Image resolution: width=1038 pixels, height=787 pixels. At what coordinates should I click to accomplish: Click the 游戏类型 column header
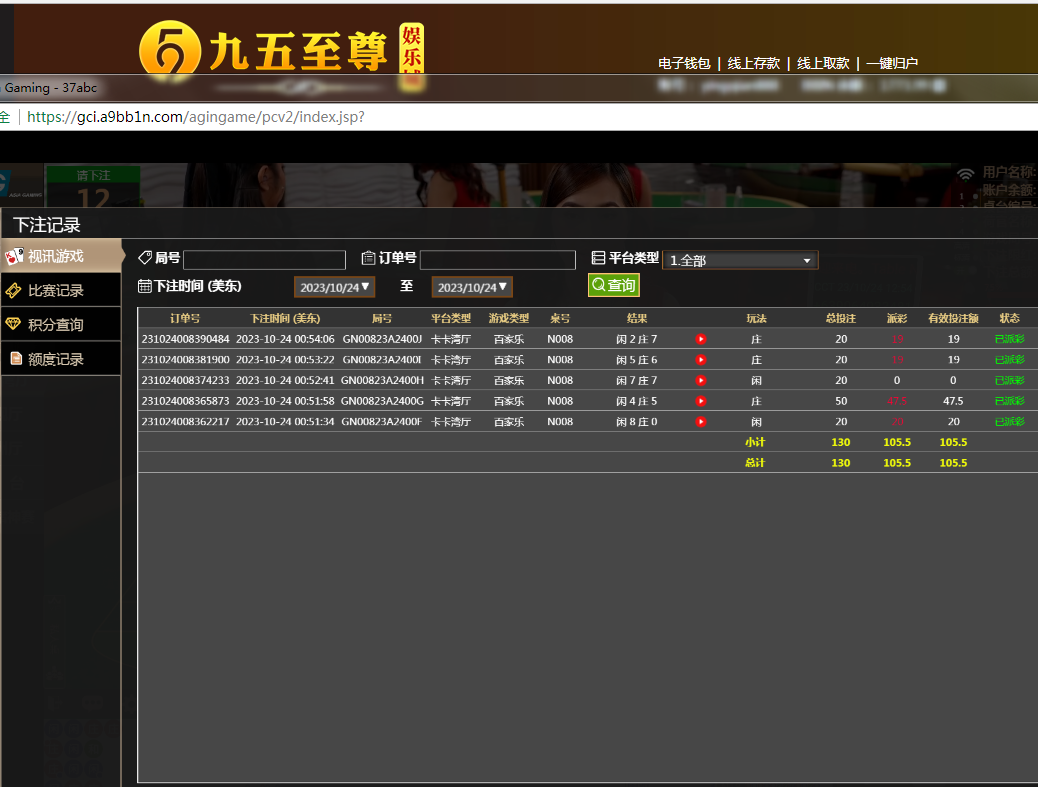click(508, 318)
